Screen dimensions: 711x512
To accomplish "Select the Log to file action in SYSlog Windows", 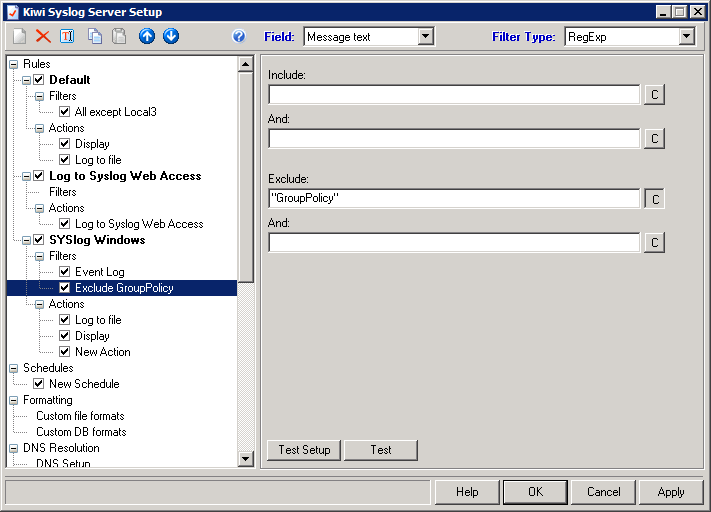I will point(98,320).
